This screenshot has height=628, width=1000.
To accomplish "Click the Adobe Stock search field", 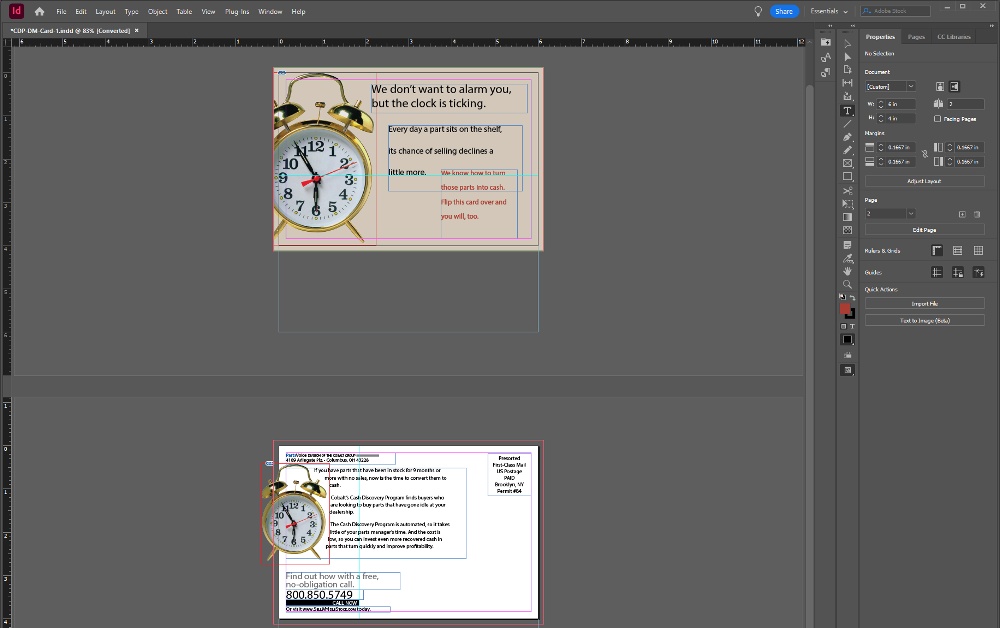I will [x=895, y=11].
